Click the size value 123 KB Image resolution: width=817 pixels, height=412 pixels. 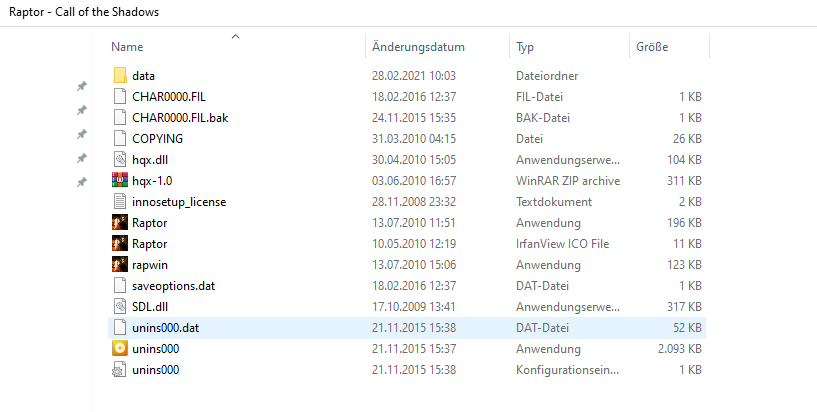pos(684,265)
